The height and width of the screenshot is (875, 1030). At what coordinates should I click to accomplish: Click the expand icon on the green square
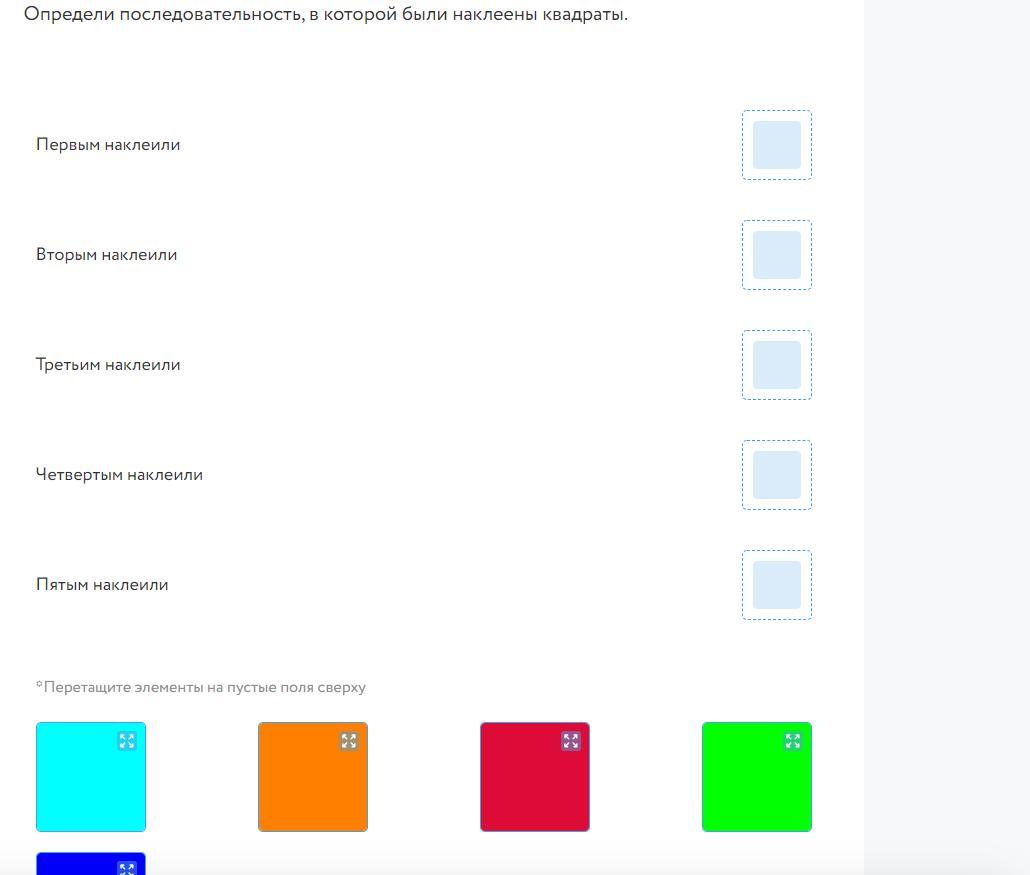793,741
